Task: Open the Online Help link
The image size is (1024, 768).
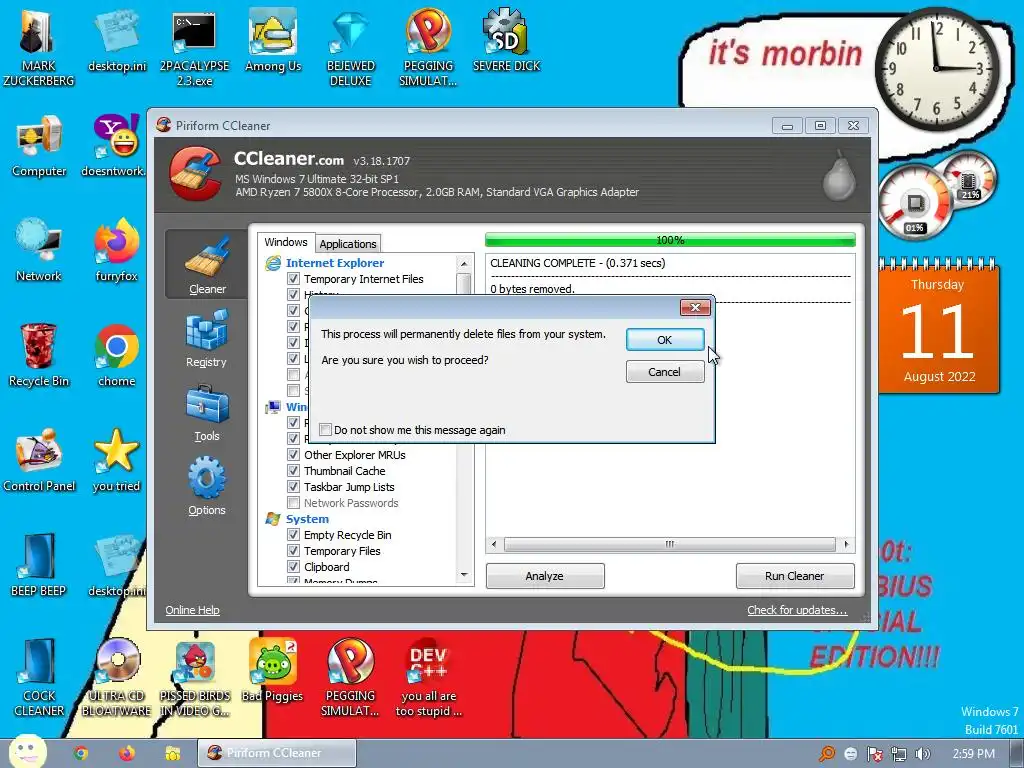Action: point(192,610)
